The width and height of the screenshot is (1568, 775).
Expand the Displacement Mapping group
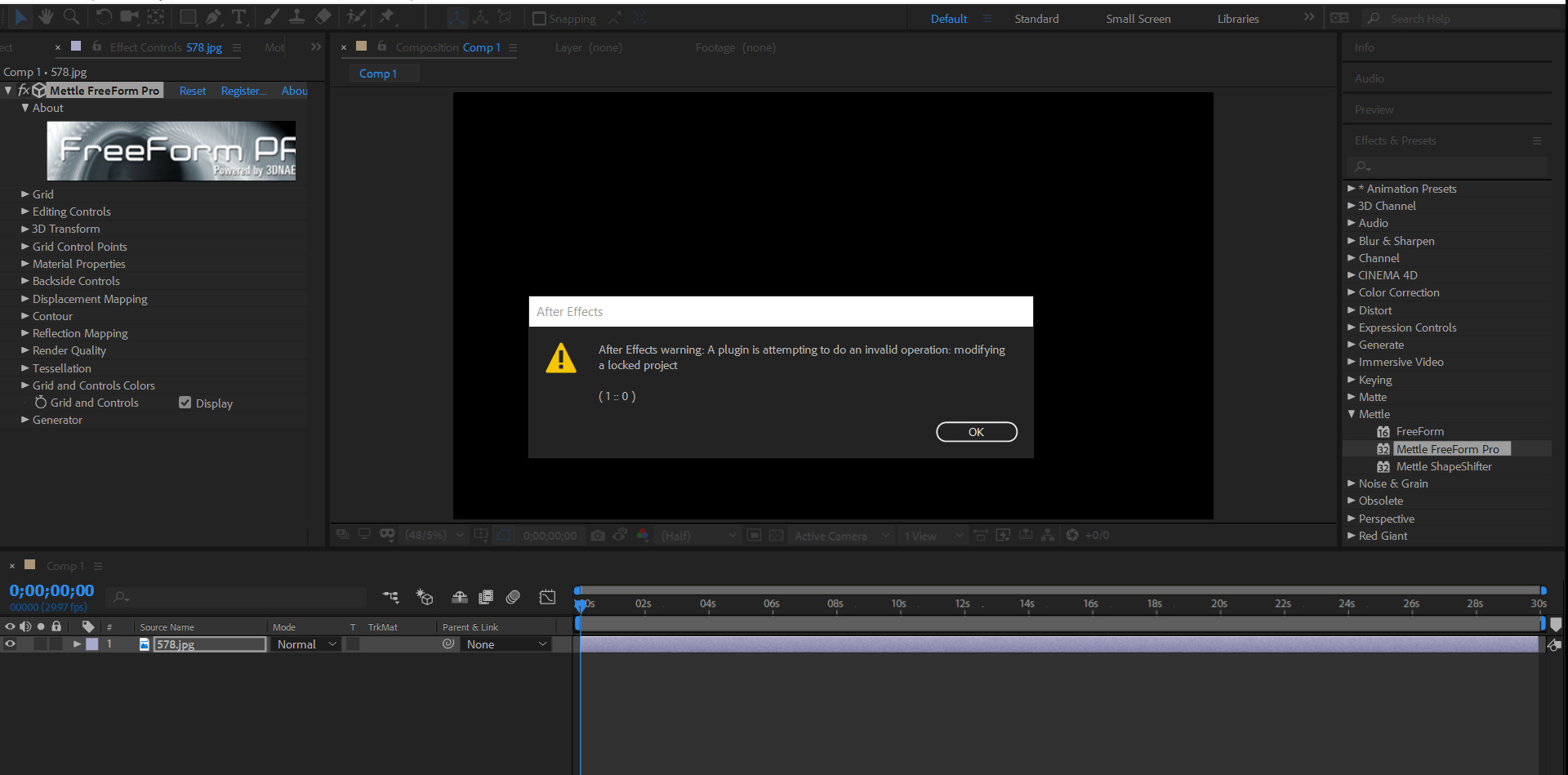pyautogui.click(x=24, y=299)
